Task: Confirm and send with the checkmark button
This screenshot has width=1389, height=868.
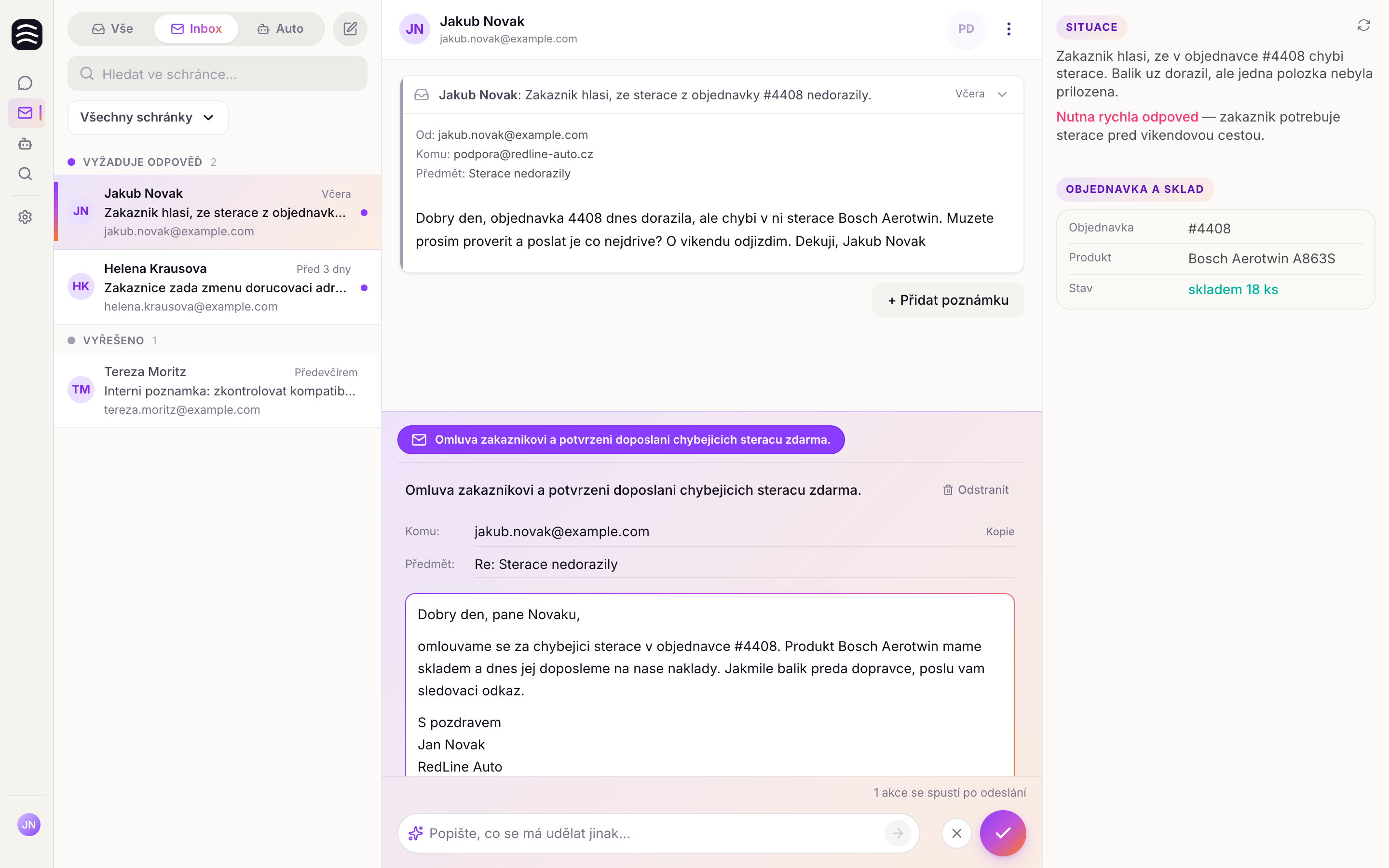Action: click(x=1003, y=833)
